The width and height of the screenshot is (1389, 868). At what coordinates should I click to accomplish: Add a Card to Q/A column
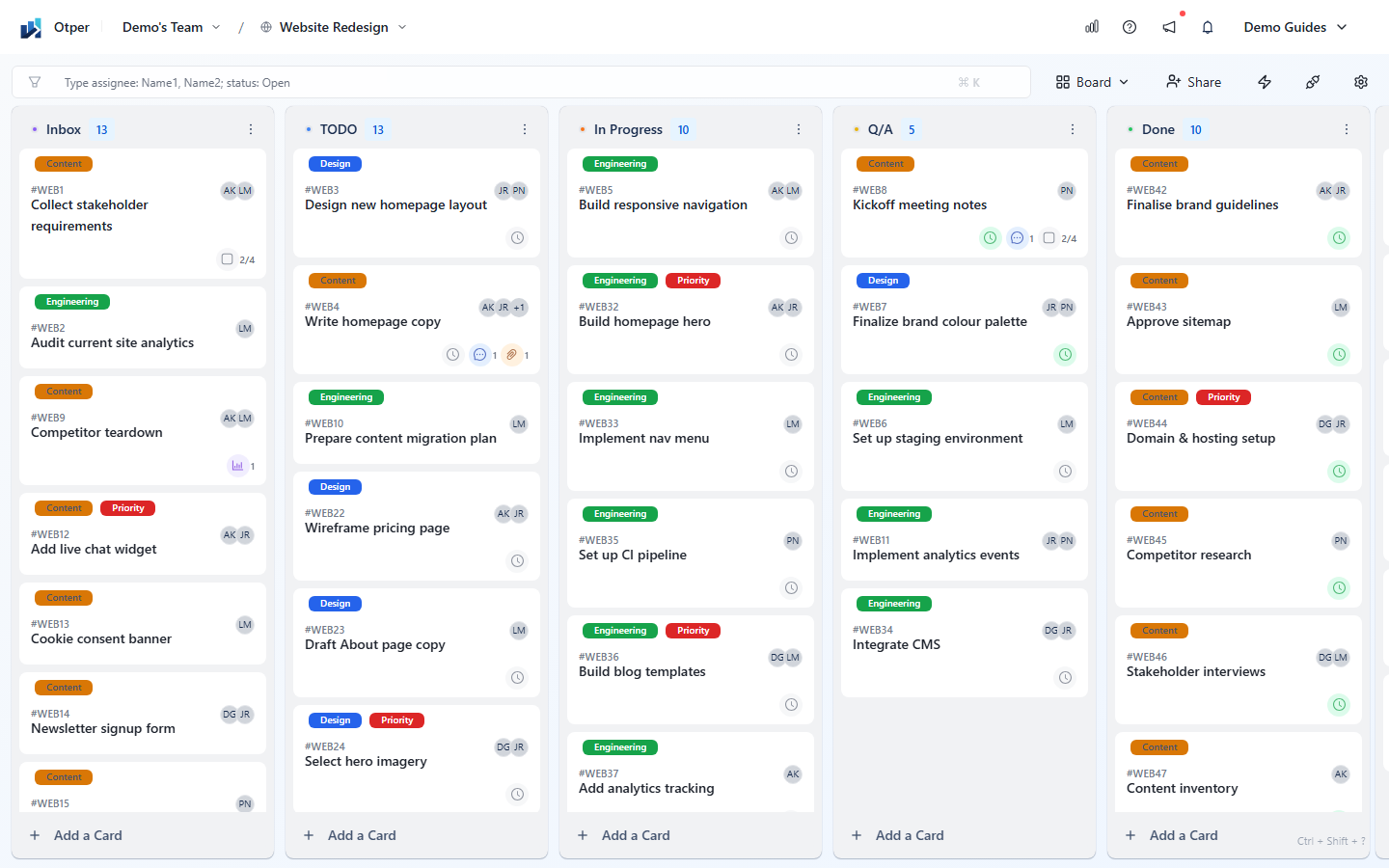tap(898, 835)
